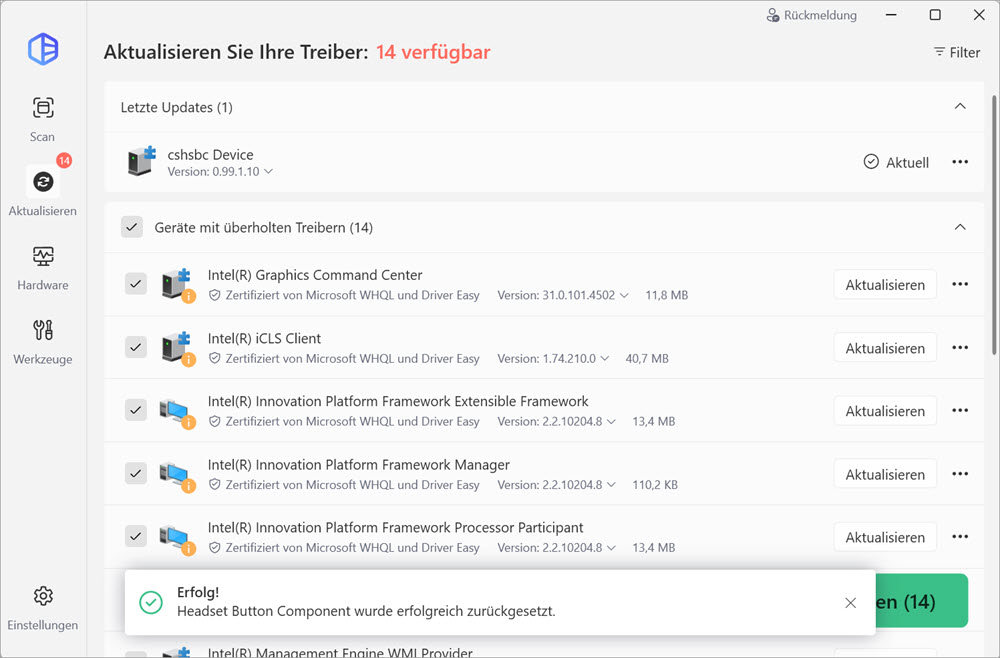Click Intel(R) iCLS Client device icon

[x=177, y=348]
